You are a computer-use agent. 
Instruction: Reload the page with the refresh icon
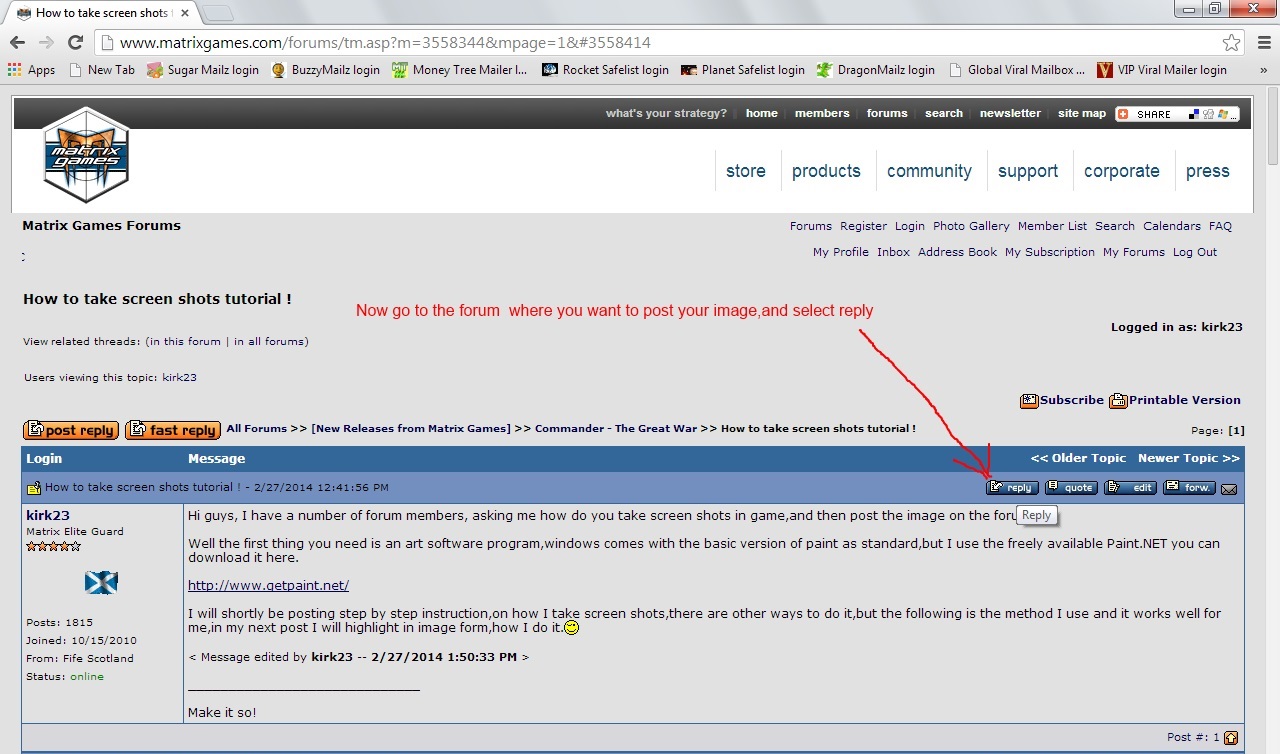pos(75,42)
